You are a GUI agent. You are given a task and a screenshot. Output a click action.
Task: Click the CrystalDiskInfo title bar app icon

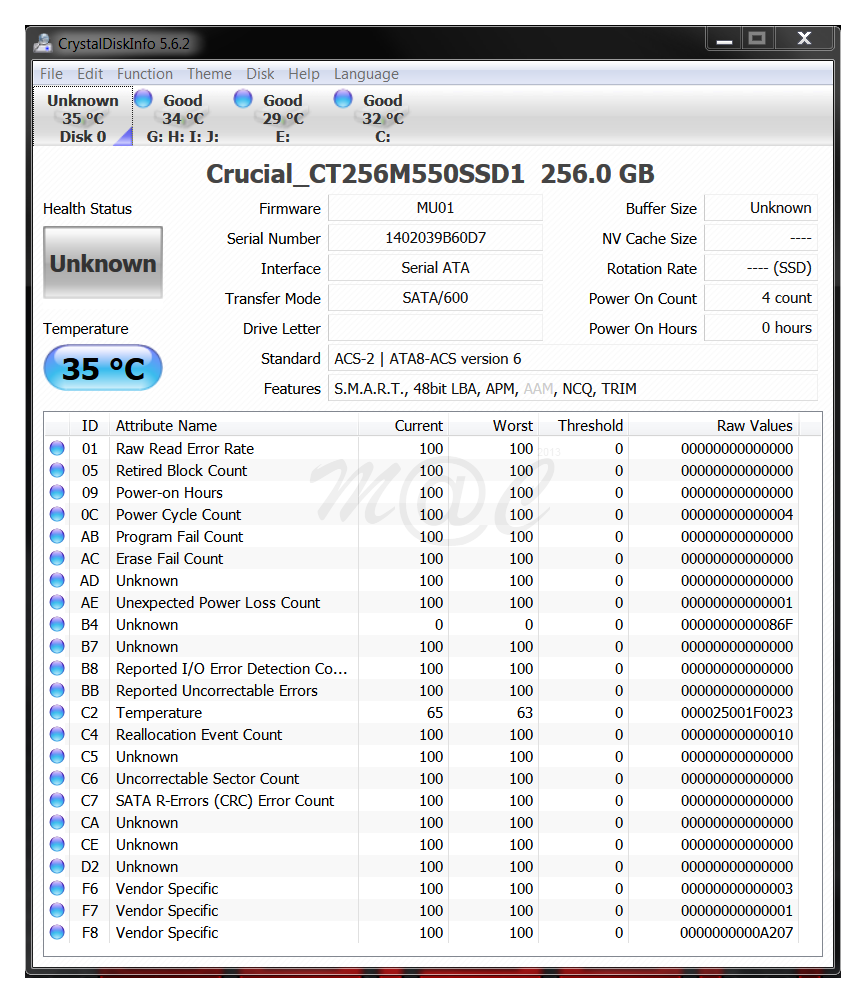[43, 43]
